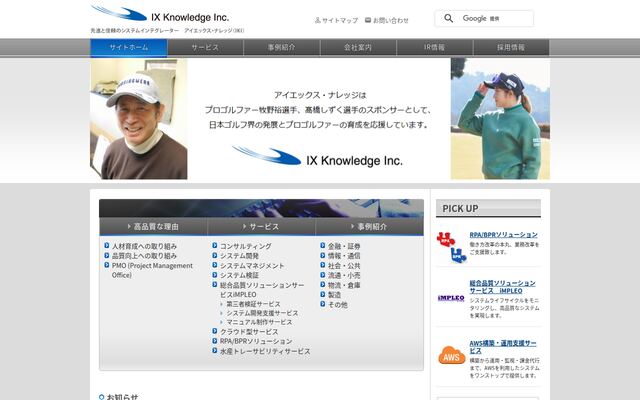Click the photo of the male golfer
Image resolution: width=640 pixels, height=400 pixels.
[x=139, y=119]
